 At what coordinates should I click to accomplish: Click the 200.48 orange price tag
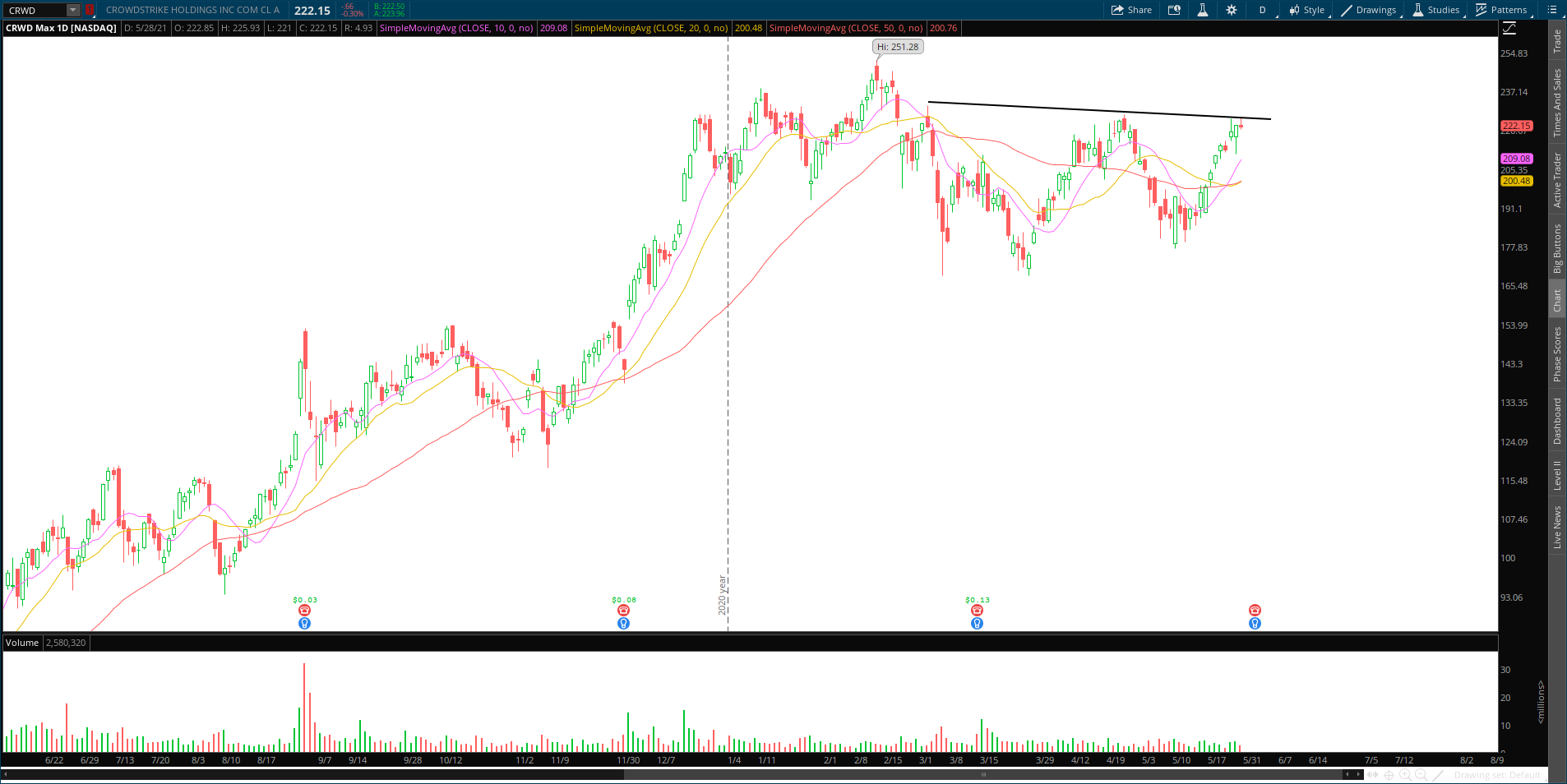point(1517,181)
